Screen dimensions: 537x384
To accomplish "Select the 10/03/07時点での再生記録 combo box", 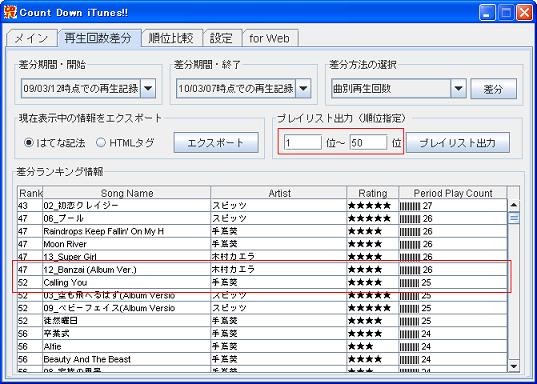I will [243, 88].
